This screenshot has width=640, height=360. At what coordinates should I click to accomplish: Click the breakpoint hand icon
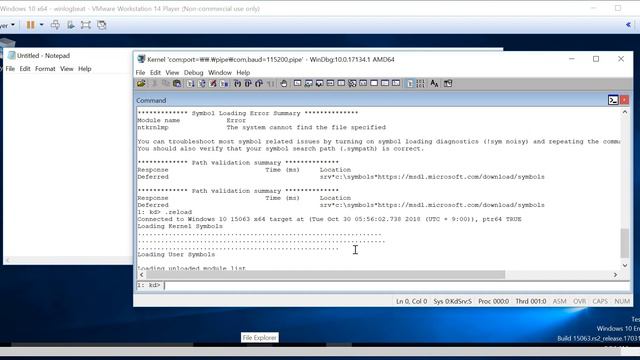(x=284, y=84)
